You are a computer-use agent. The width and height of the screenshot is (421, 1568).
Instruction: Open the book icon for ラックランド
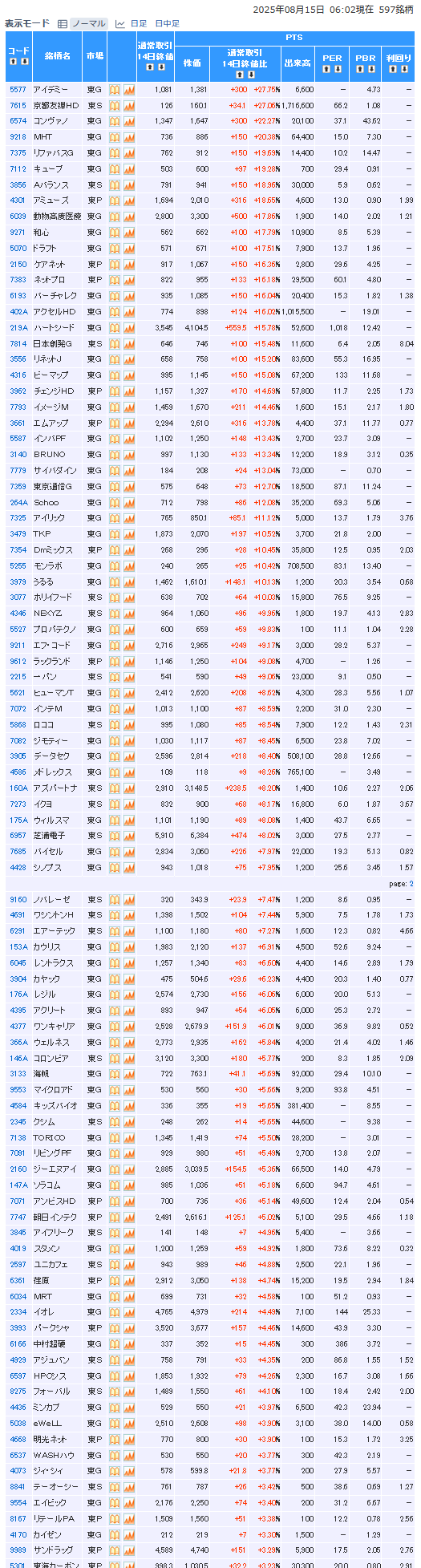pos(115,662)
